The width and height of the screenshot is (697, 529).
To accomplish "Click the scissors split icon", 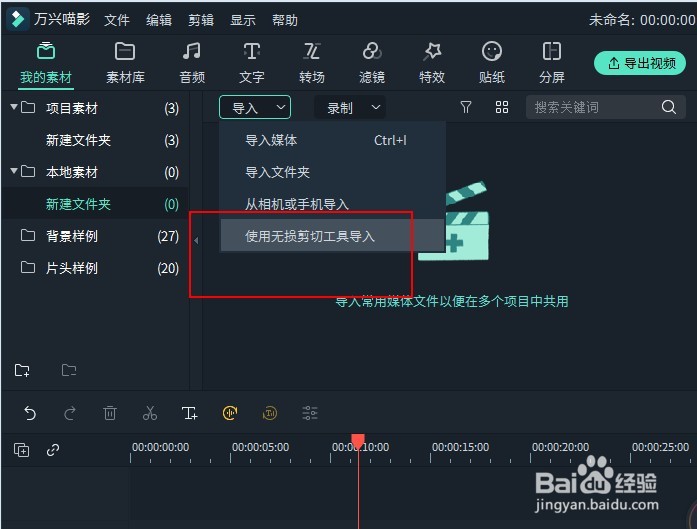I will [x=150, y=413].
